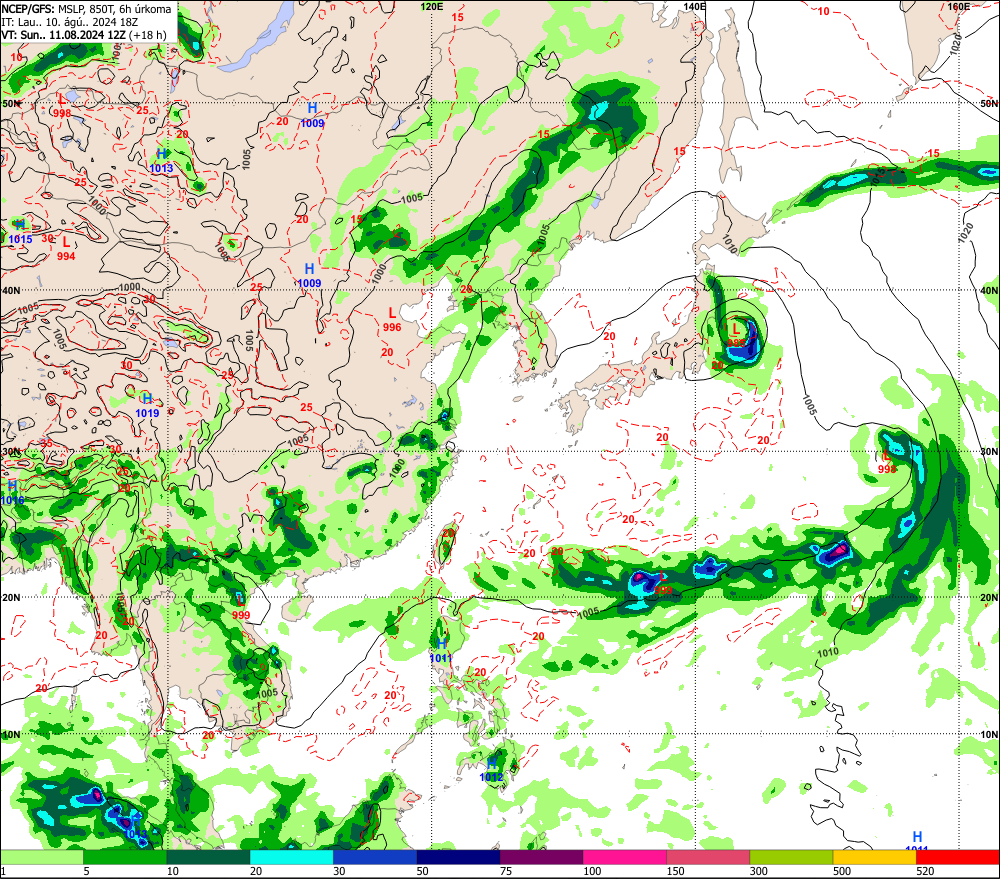Image resolution: width=1000 pixels, height=879 pixels.
Task: Click the "140E" longitude label
Action: [x=695, y=6]
